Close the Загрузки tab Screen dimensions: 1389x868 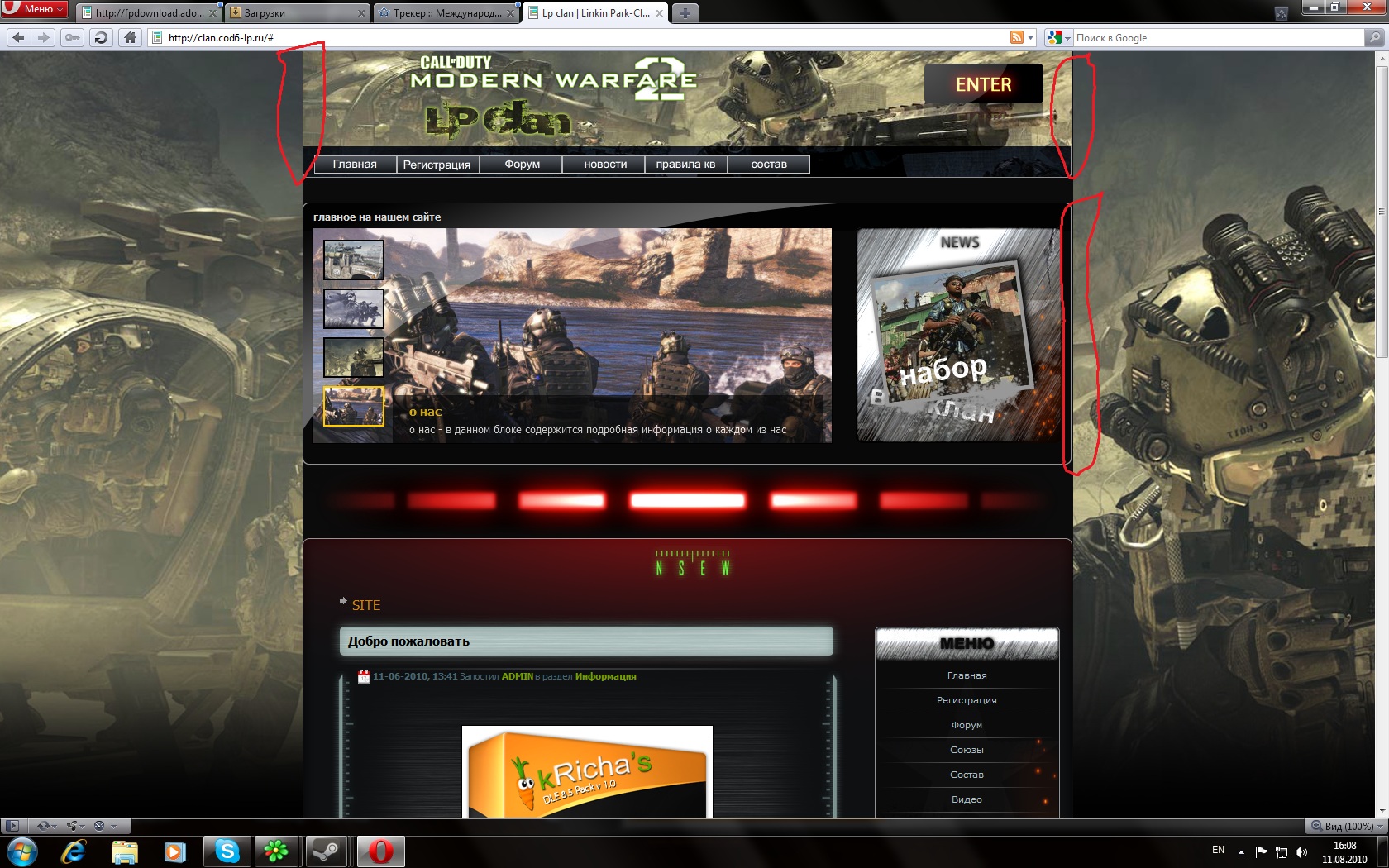coord(361,13)
